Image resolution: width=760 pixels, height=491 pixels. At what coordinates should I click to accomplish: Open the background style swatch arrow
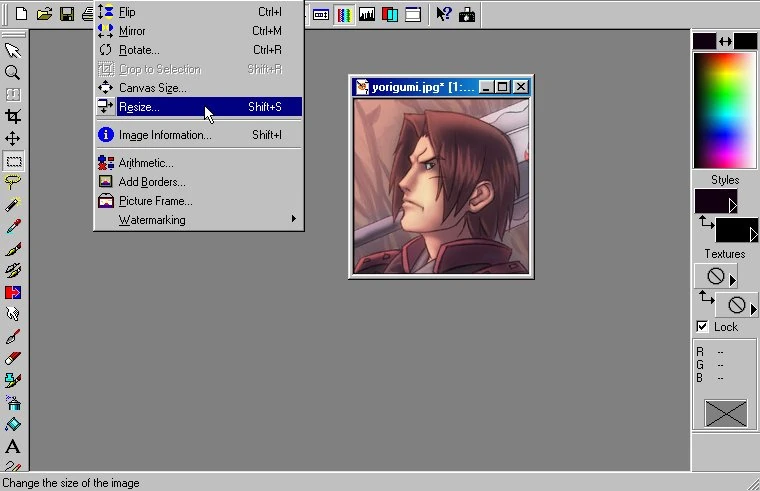753,235
